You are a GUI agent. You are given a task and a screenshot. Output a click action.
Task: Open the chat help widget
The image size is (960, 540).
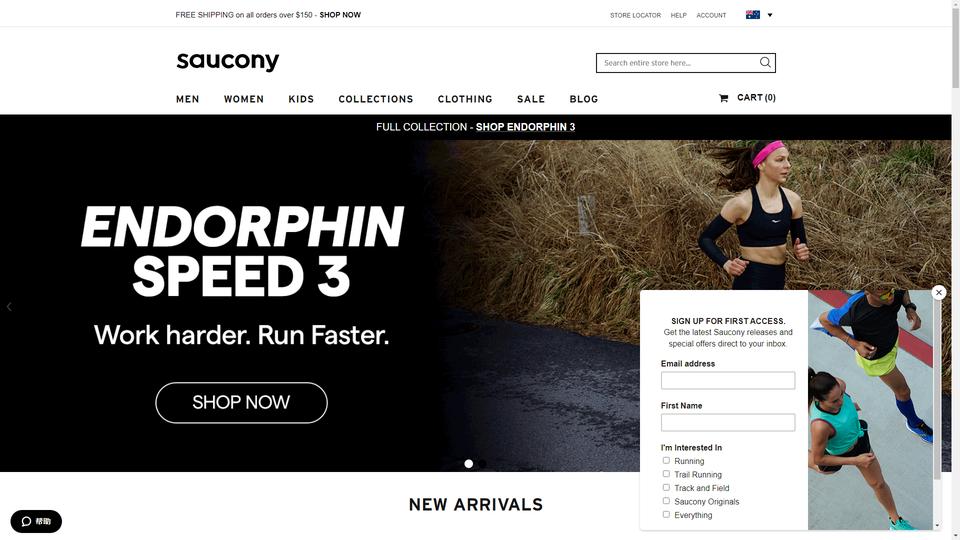(36, 521)
